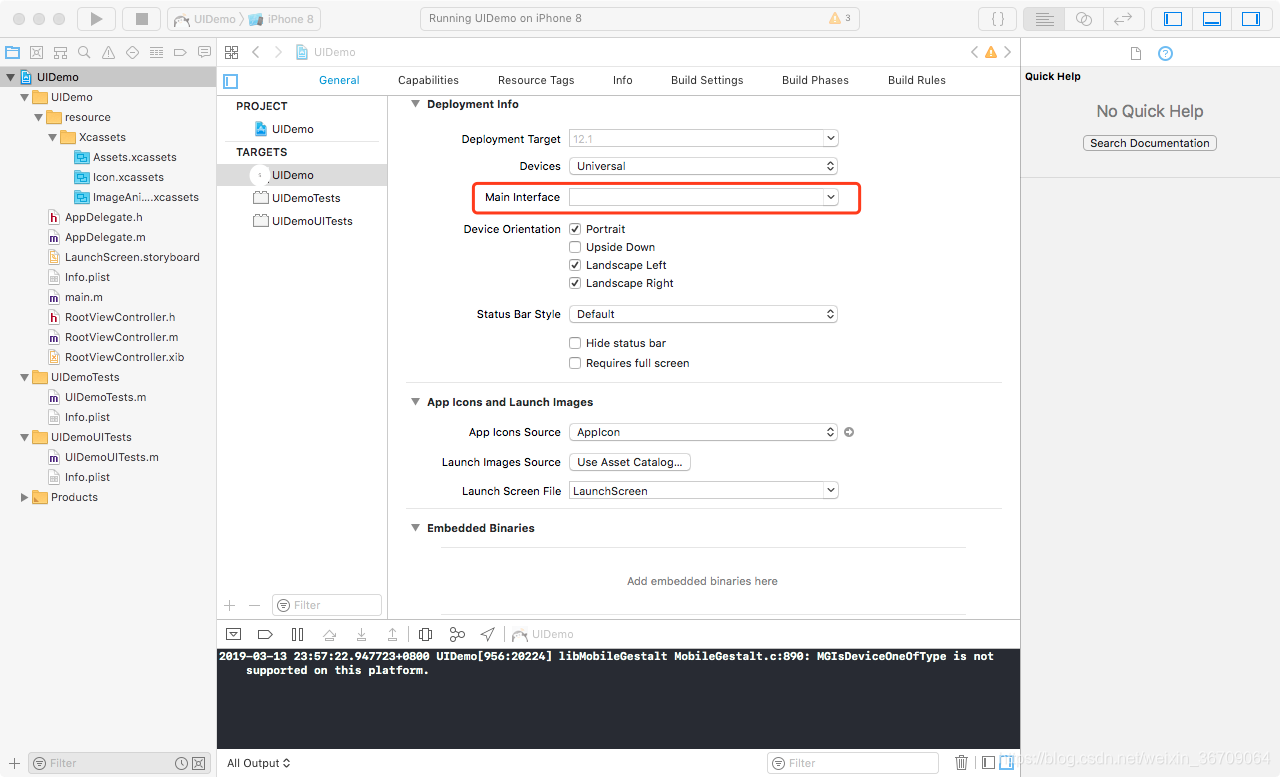This screenshot has width=1280, height=777.
Task: Switch to the Capabilities tab
Action: point(428,80)
